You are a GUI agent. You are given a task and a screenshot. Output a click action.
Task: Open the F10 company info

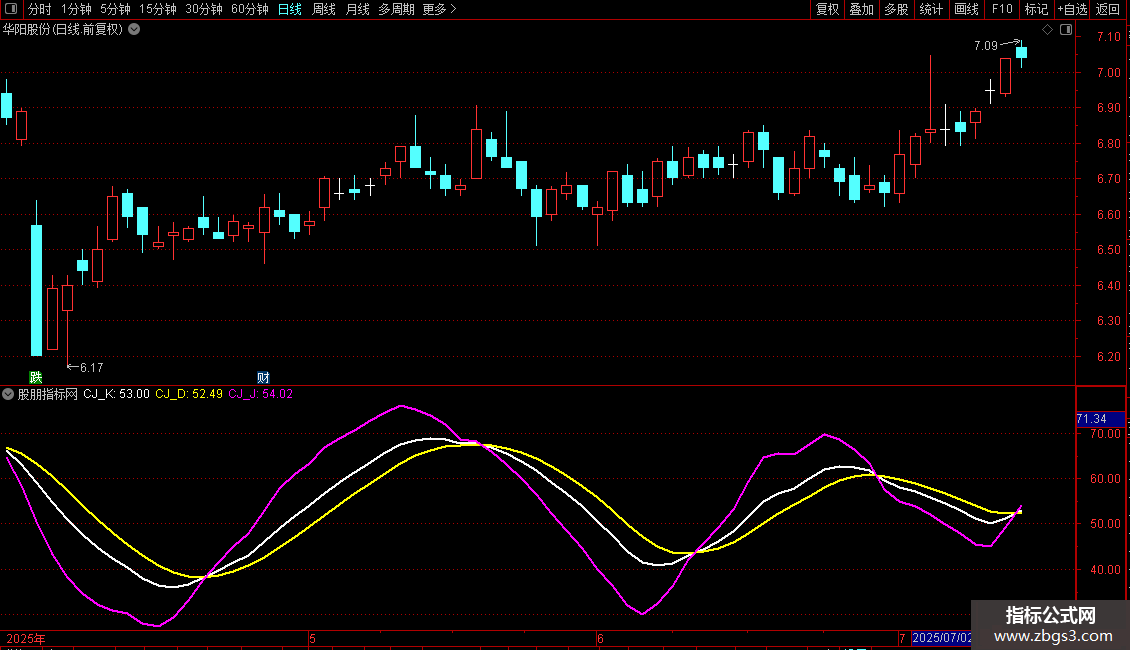click(1002, 9)
